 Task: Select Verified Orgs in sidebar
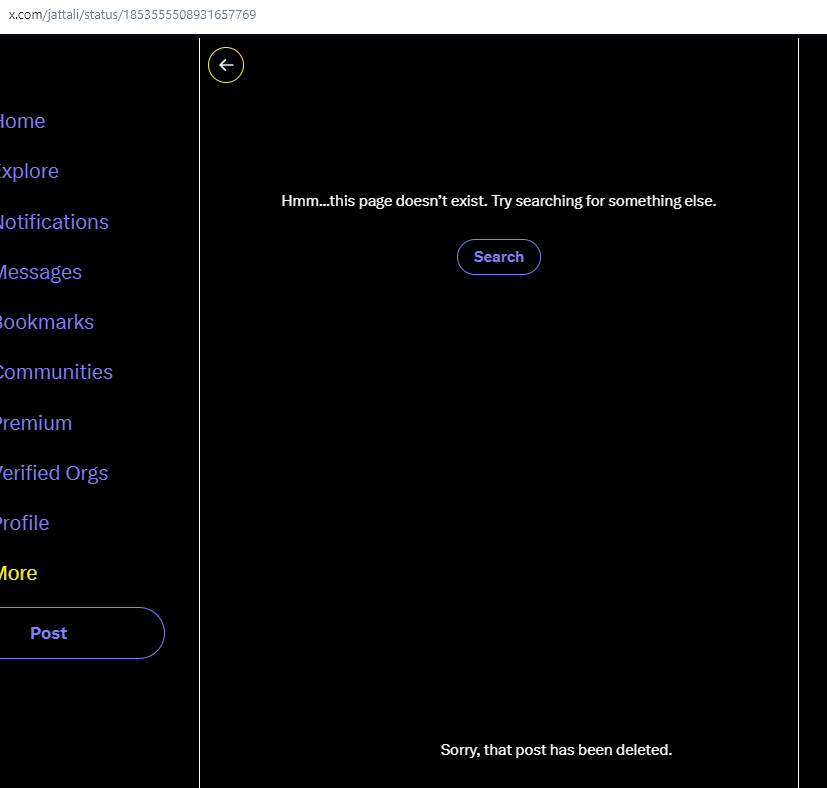click(x=53, y=473)
